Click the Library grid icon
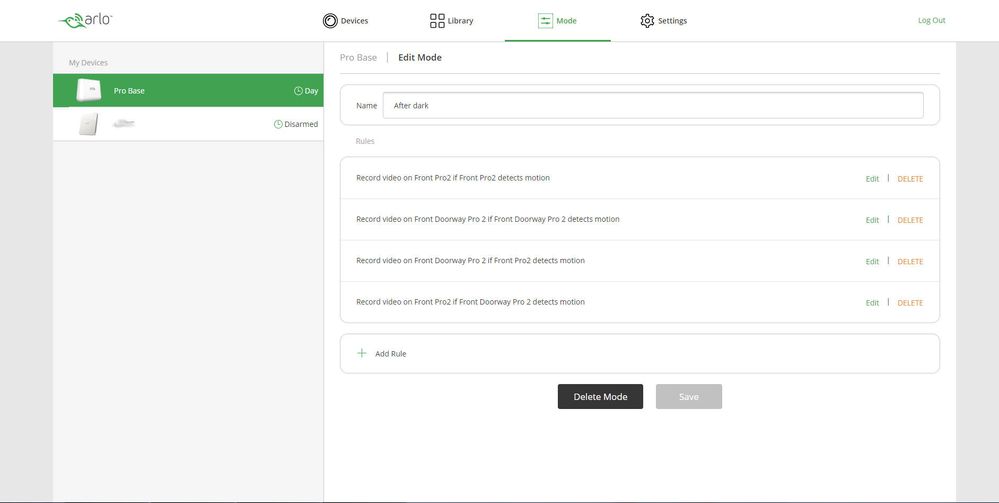999x503 pixels. point(437,21)
